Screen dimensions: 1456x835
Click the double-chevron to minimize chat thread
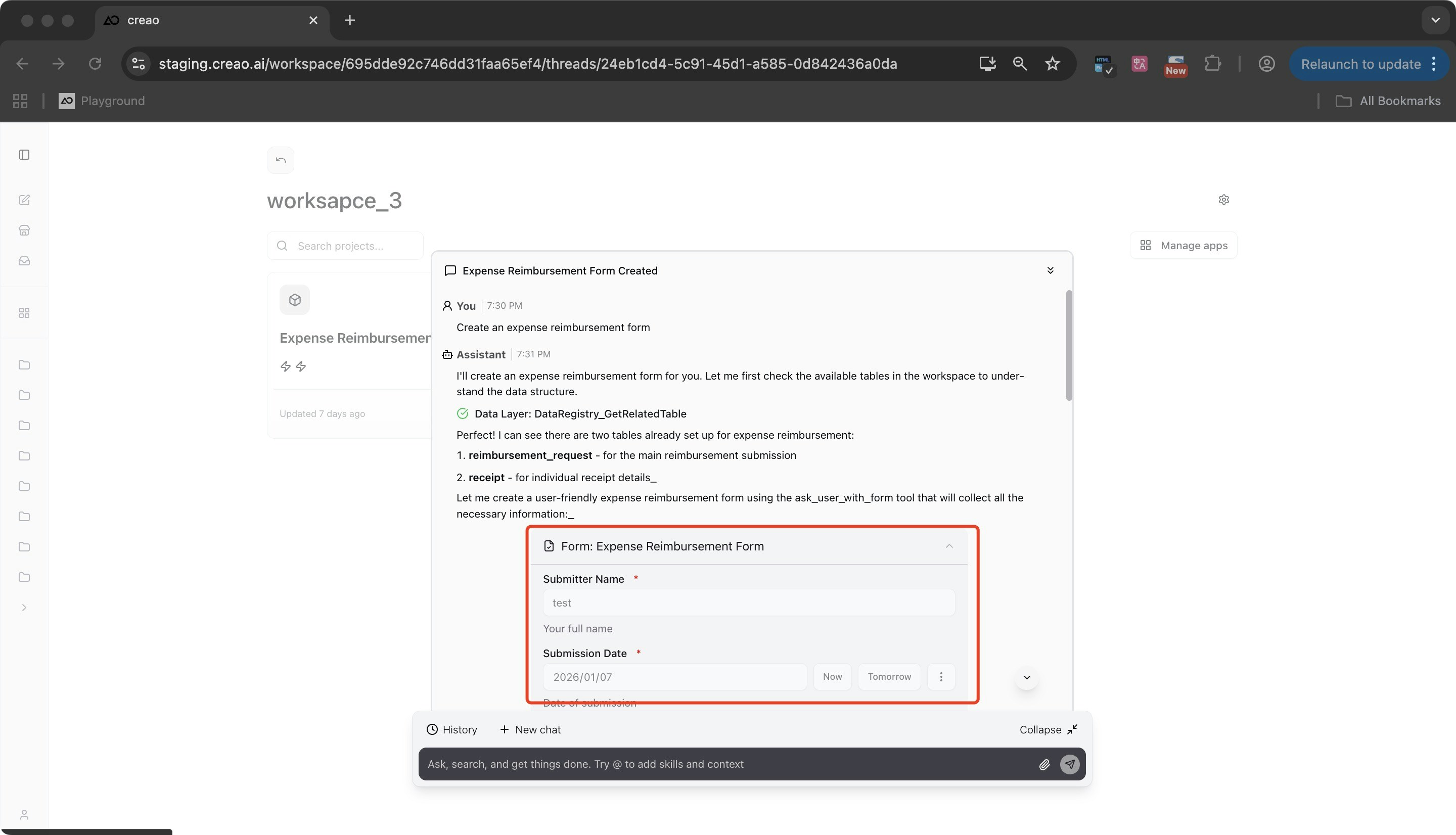pyautogui.click(x=1050, y=271)
